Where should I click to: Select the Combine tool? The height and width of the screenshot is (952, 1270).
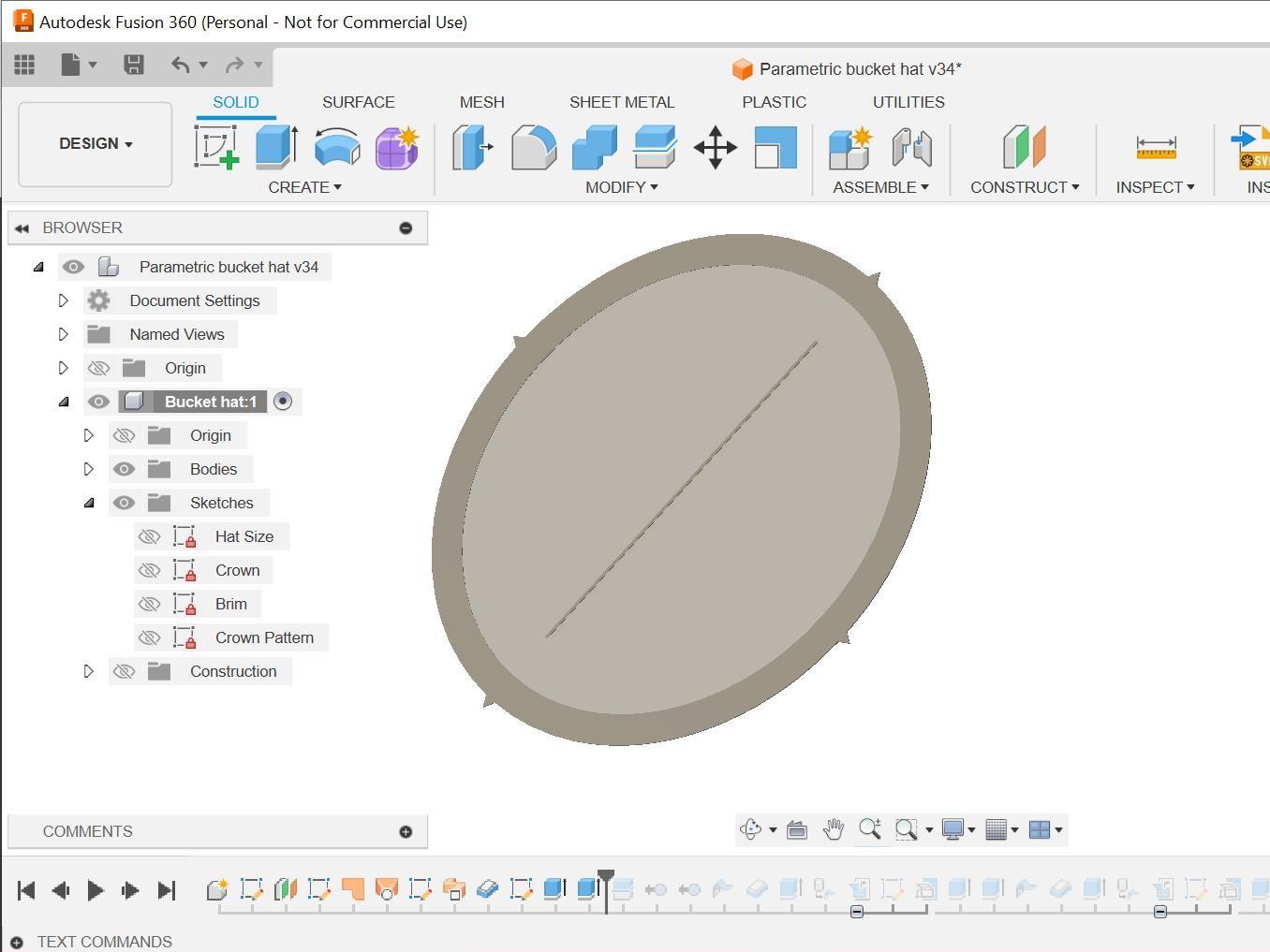click(594, 148)
